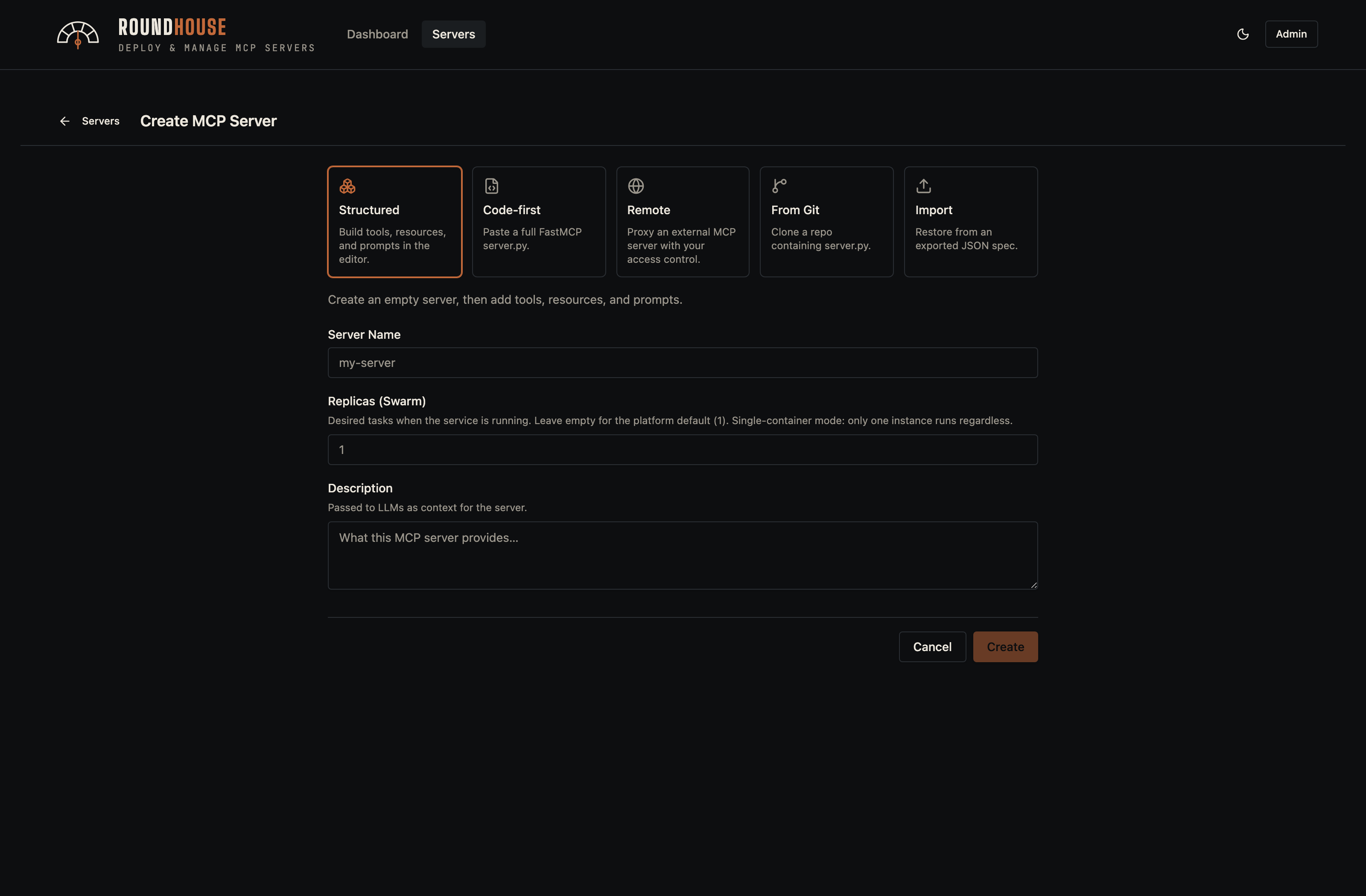Viewport: 1366px width, 896px height.
Task: Go to the Dashboard tab
Action: click(377, 35)
